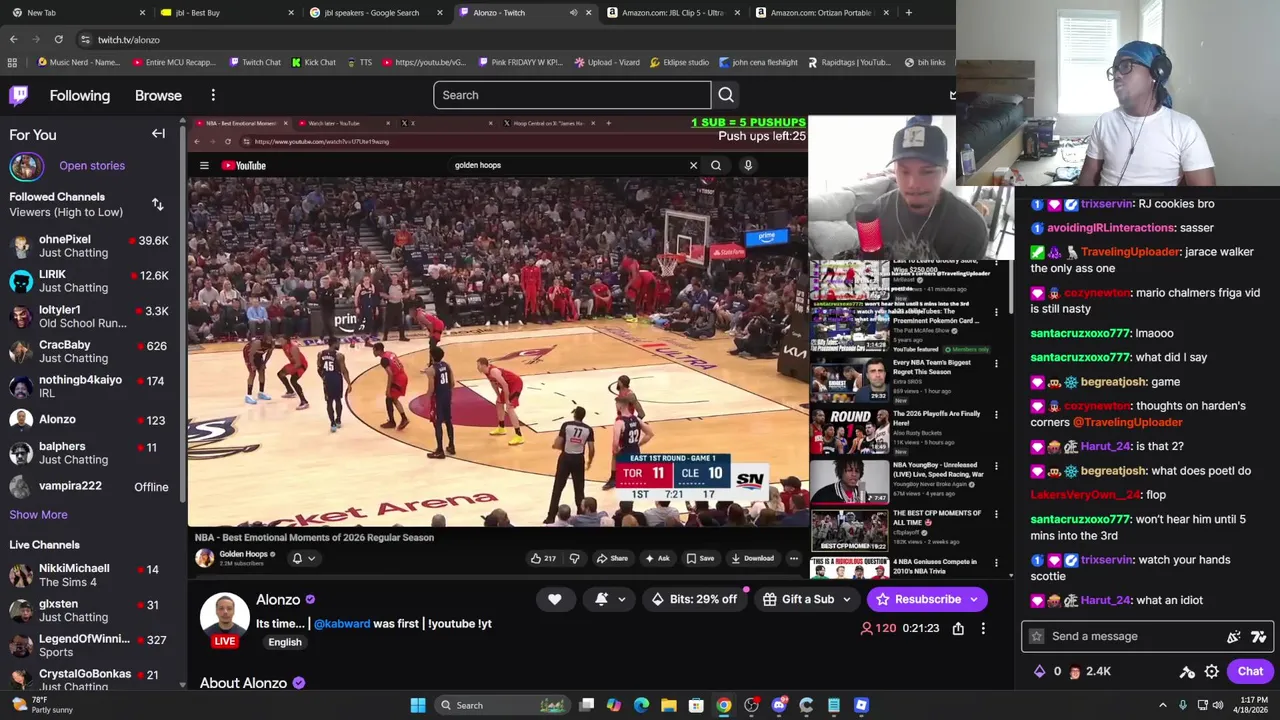Expand Show More followed channels
This screenshot has height=720, width=1280.
pyautogui.click(x=38, y=514)
